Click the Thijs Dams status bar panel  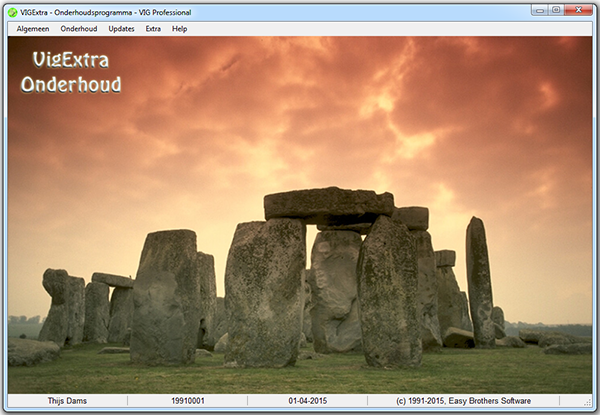point(68,401)
